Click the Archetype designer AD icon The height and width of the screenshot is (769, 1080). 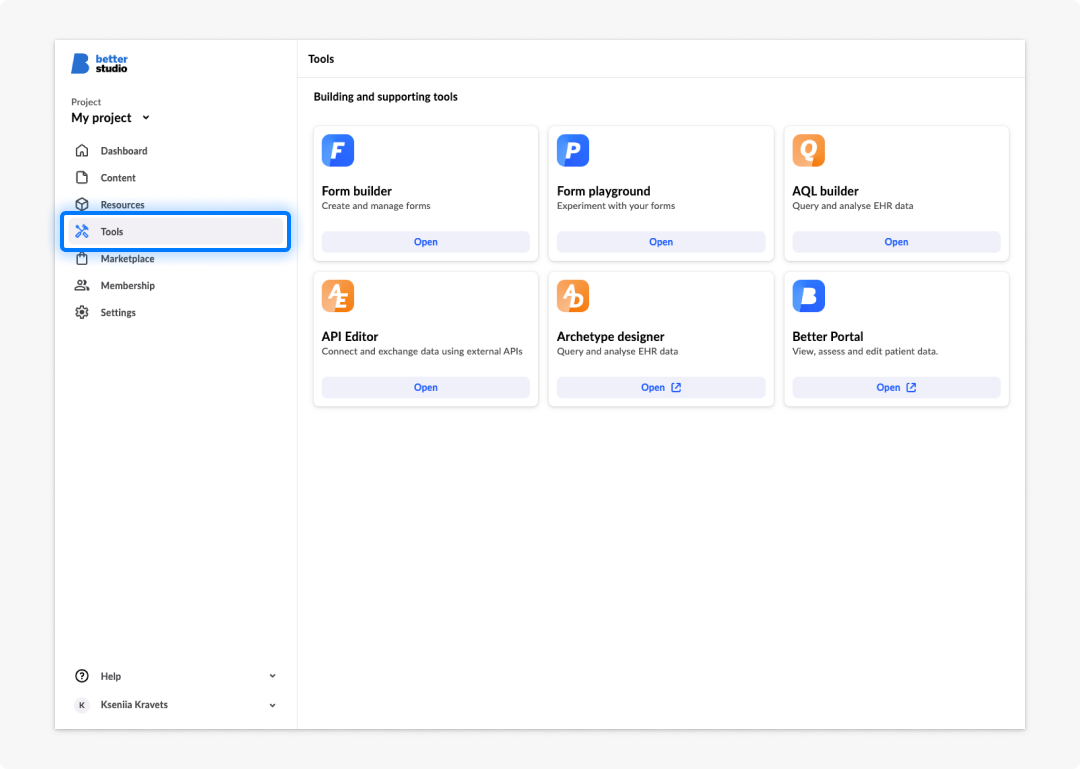tap(573, 296)
